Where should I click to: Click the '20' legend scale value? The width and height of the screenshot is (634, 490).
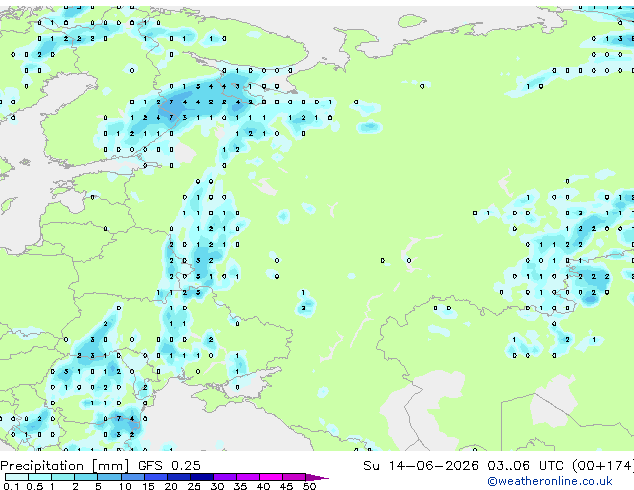coord(171,486)
